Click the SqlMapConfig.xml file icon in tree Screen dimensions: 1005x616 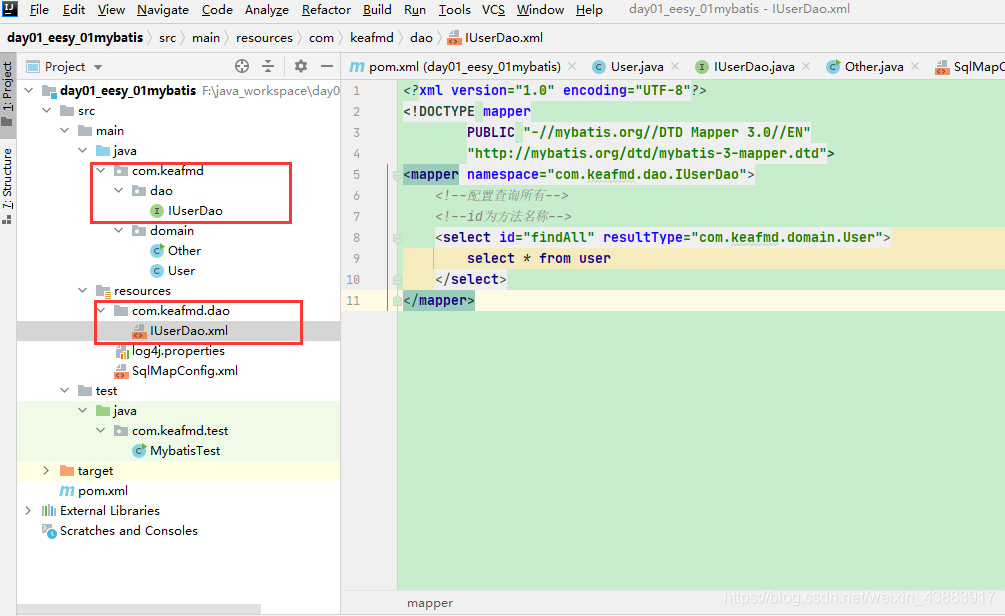[121, 371]
